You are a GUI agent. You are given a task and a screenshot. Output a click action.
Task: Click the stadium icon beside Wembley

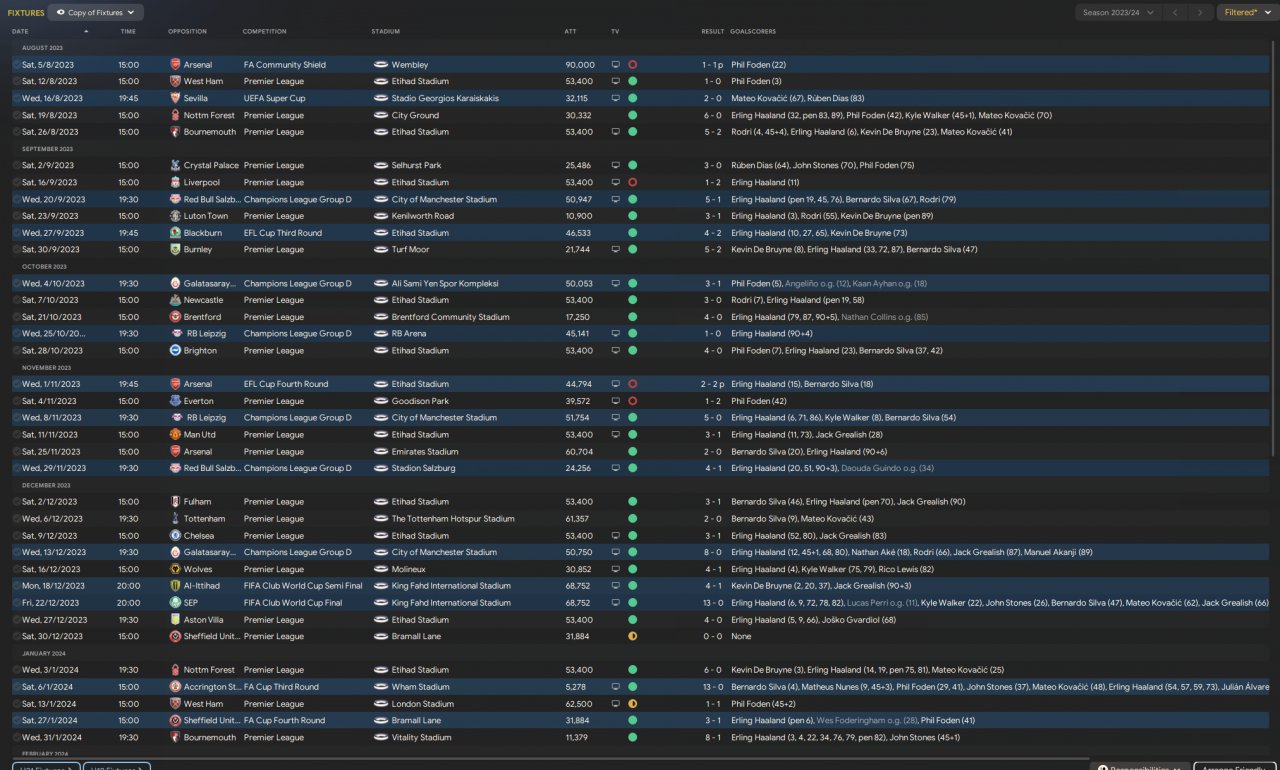(381, 65)
